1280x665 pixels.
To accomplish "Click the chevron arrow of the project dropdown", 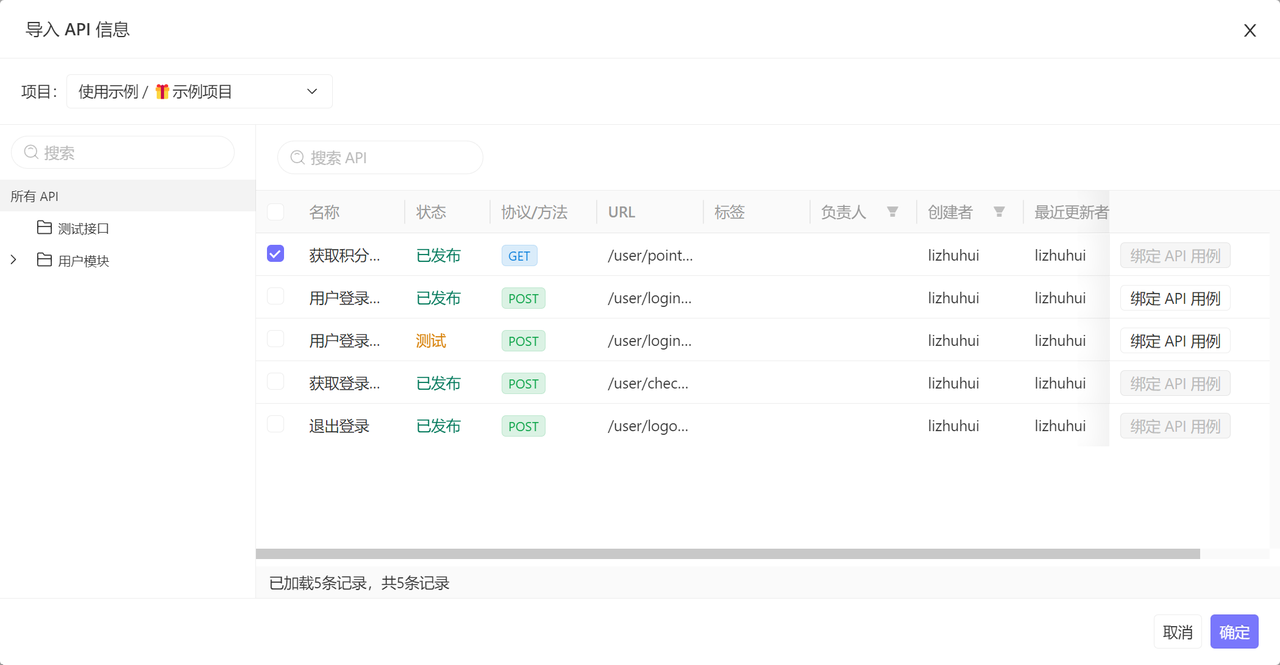I will [x=312, y=91].
